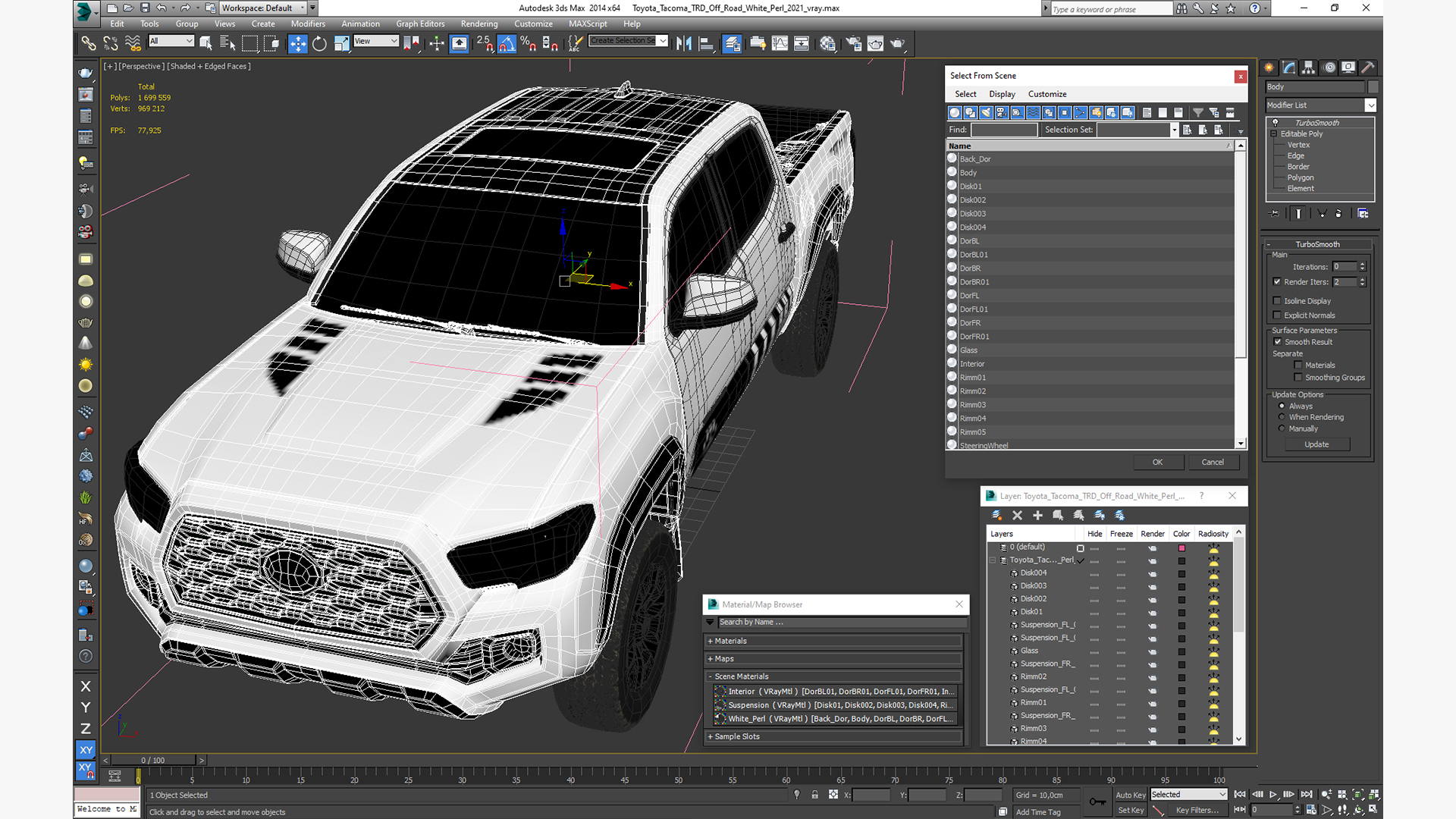Toggle Display Cameras filter in Select From Scene

point(1002,112)
